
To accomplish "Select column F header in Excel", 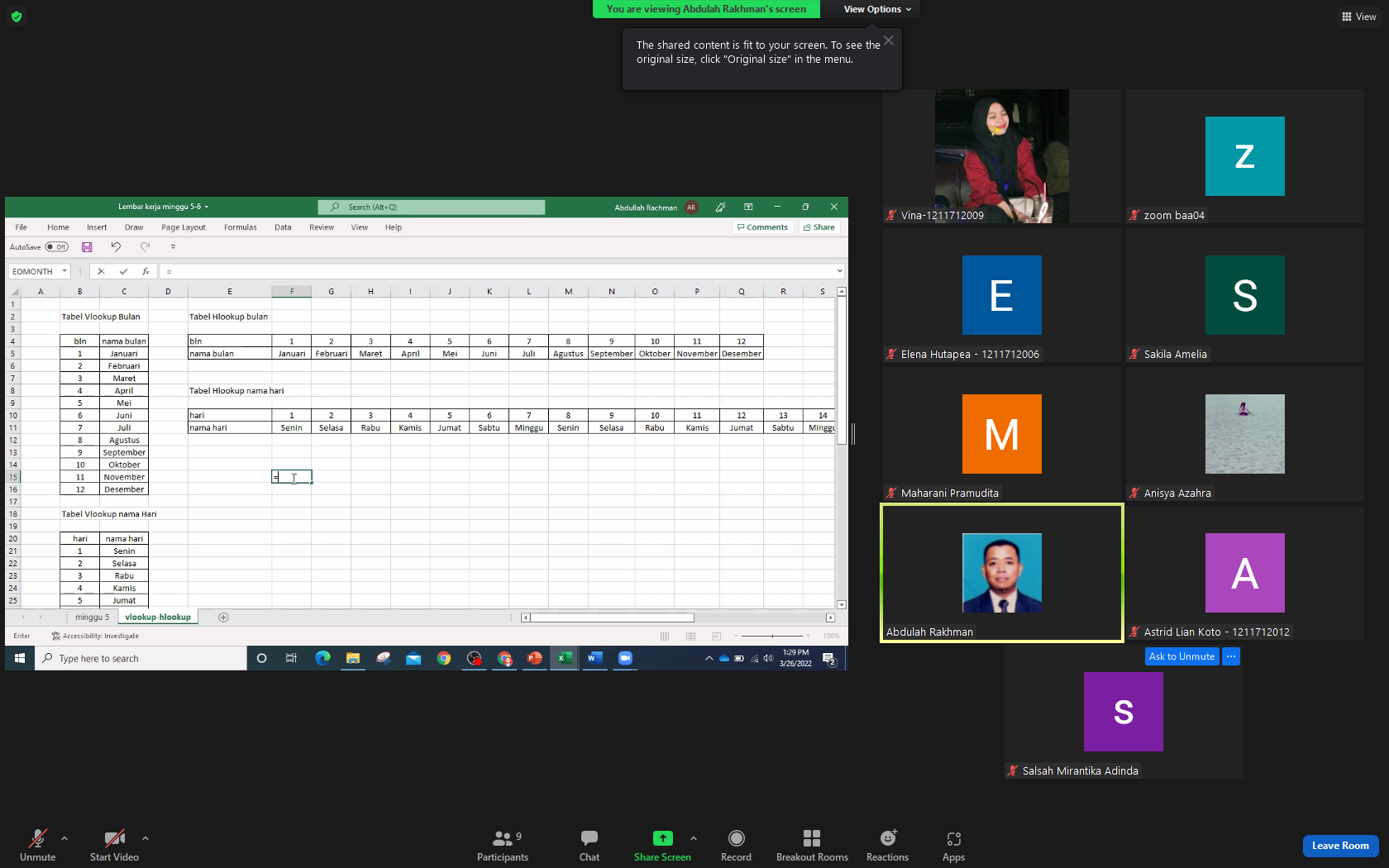I will click(292, 292).
